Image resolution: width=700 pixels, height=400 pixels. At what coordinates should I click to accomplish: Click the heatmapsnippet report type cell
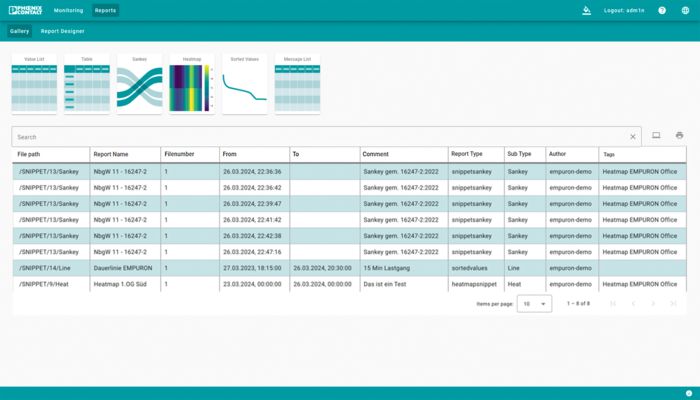click(474, 284)
